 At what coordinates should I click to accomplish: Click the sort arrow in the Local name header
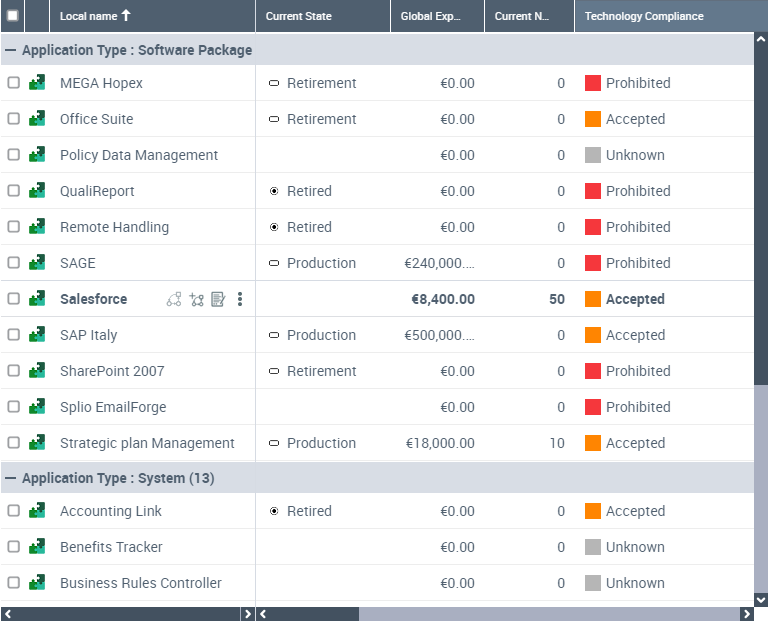click(x=126, y=16)
